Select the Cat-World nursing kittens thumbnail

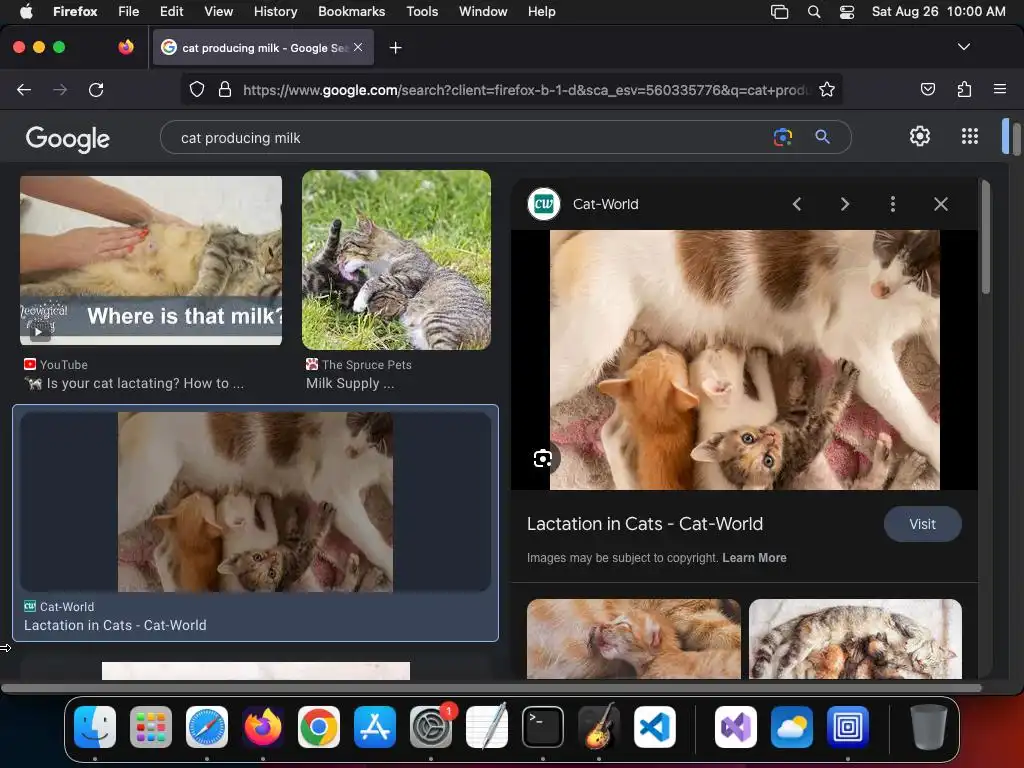(255, 502)
